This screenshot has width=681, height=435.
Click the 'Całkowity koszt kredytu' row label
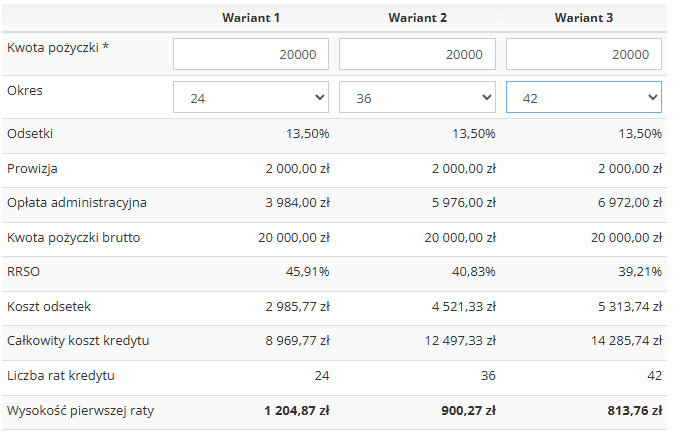pyautogui.click(x=78, y=340)
